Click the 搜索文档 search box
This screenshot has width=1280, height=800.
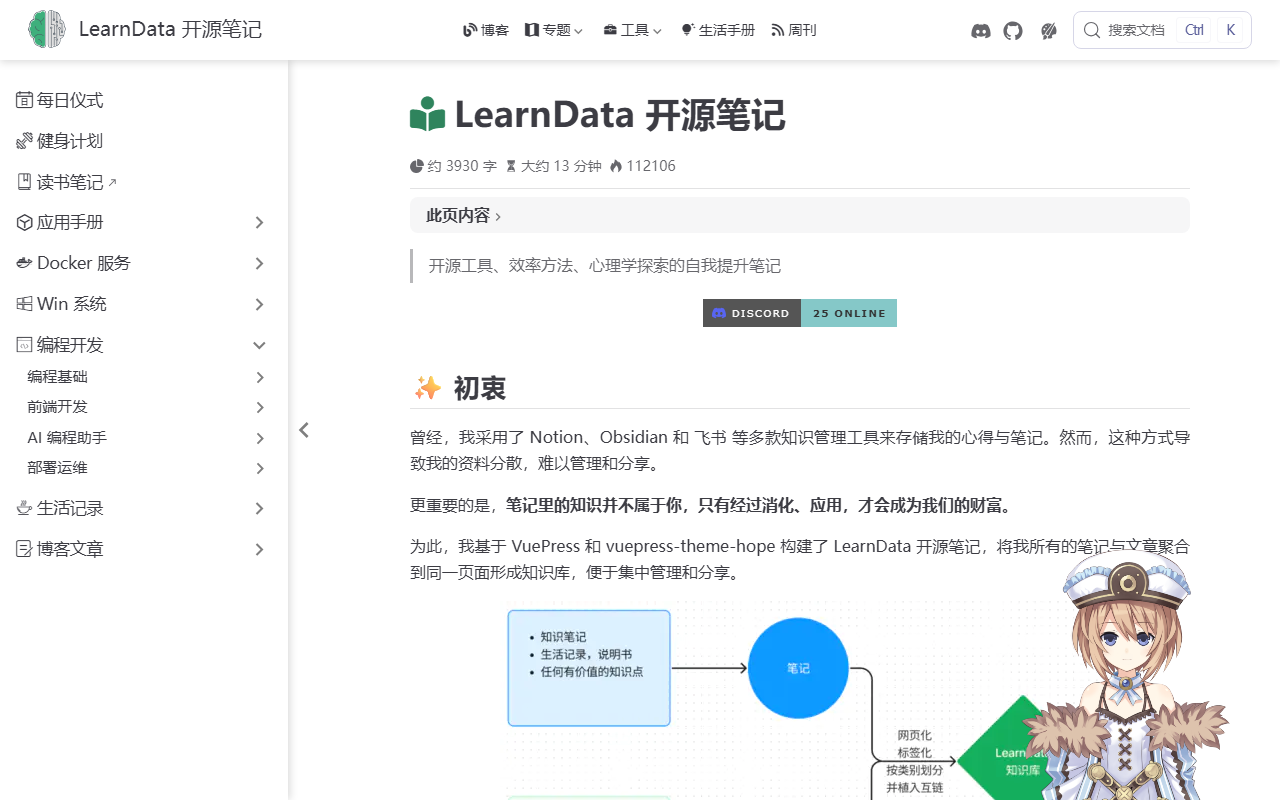click(1162, 30)
